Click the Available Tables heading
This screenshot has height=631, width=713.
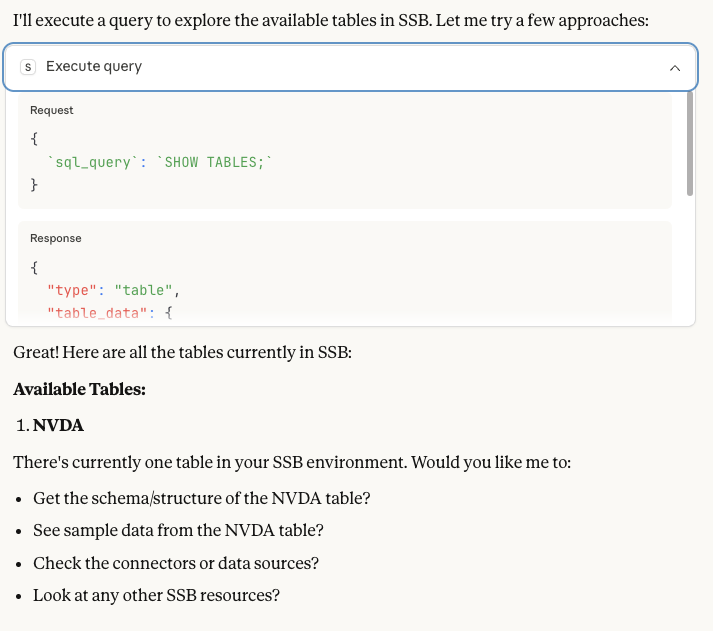[x=80, y=389]
